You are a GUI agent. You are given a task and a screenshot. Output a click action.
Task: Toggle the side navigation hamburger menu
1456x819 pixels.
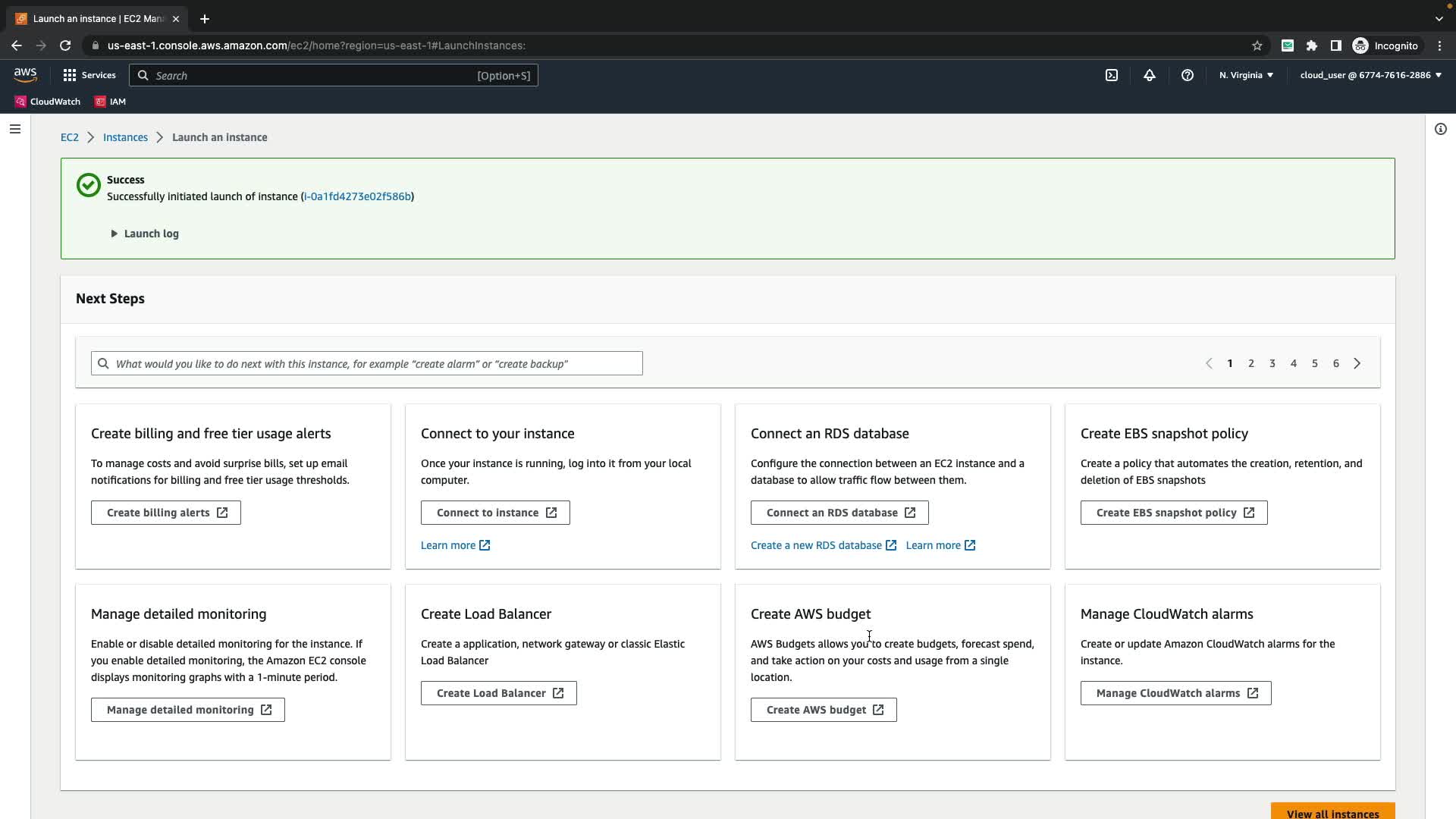point(15,129)
